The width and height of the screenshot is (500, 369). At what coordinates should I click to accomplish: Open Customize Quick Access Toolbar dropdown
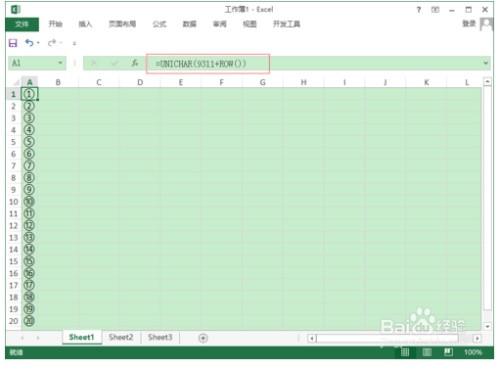74,43
